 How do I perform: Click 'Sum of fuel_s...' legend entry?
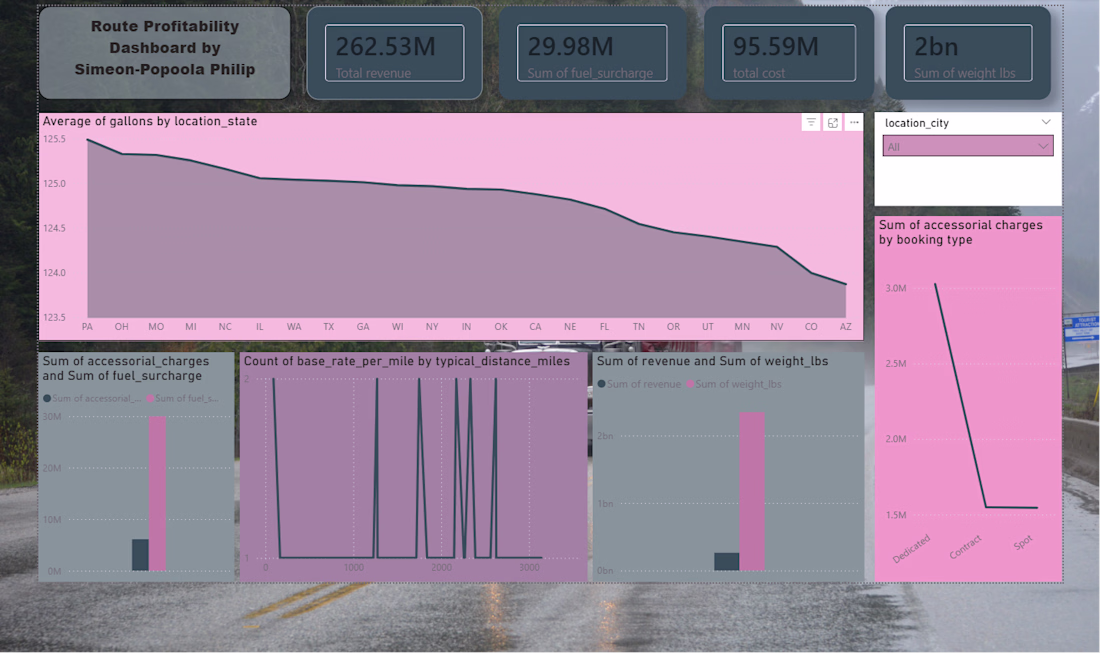click(x=182, y=398)
